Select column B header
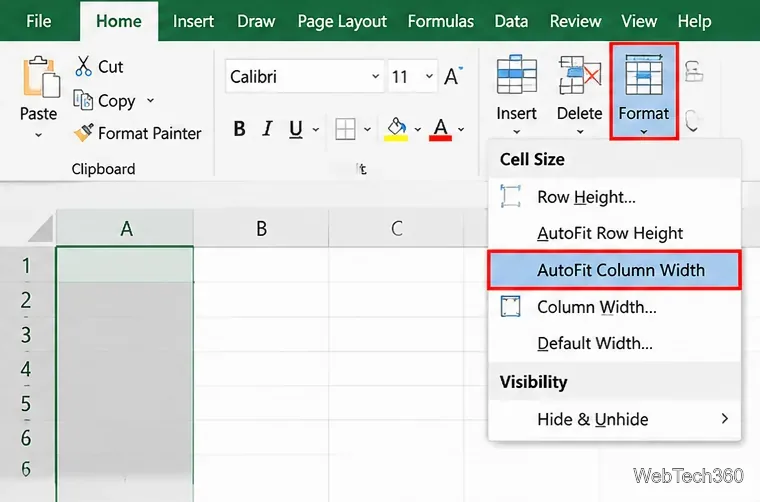The height and width of the screenshot is (502, 760). tap(261, 228)
